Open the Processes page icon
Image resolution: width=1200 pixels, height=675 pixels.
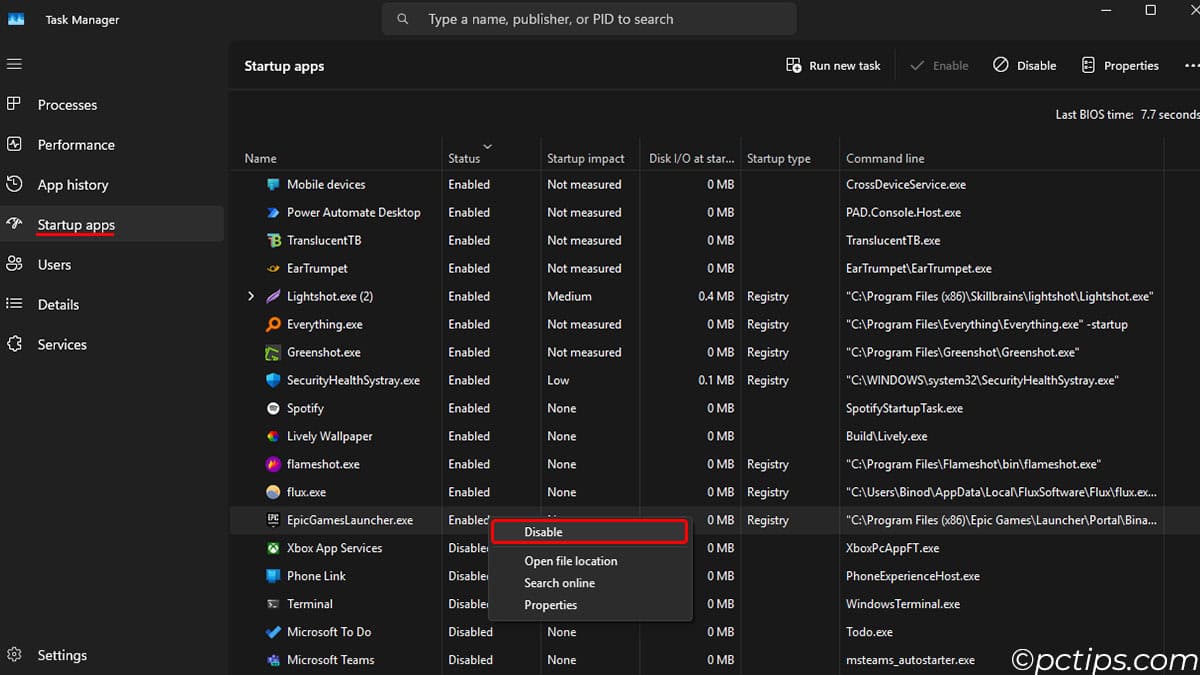coord(14,104)
